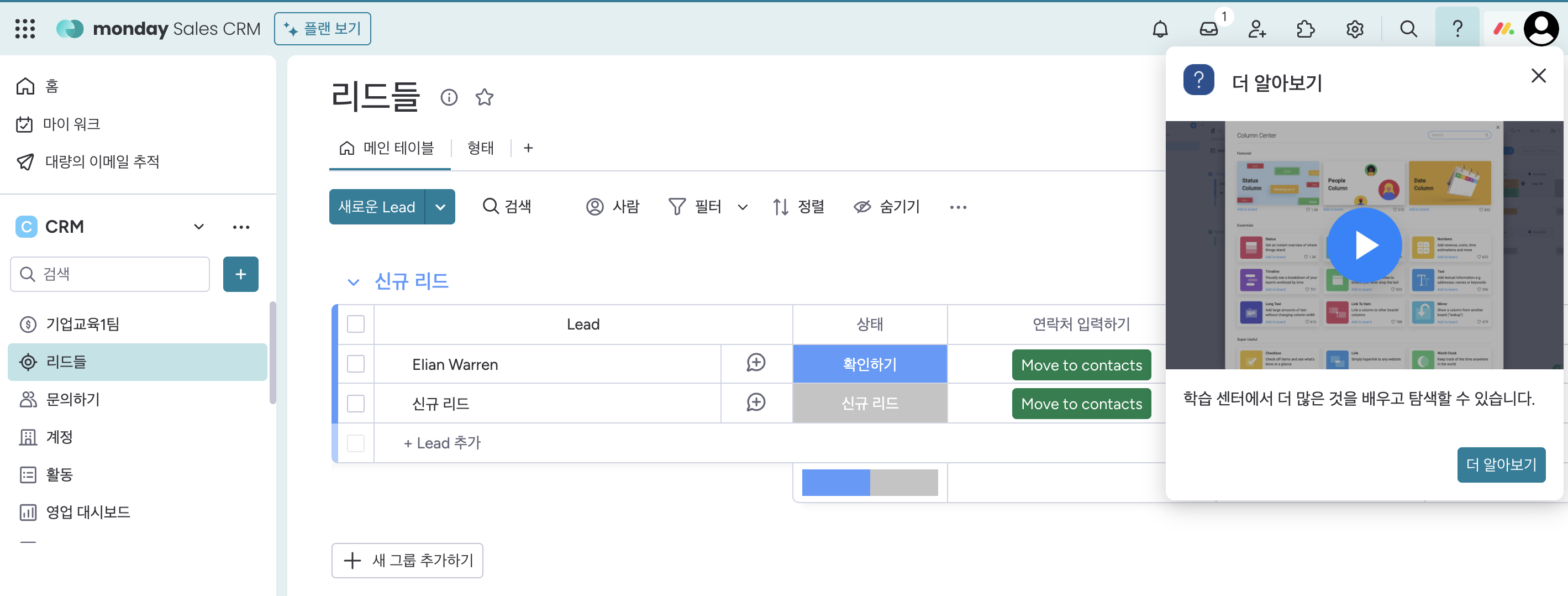
Task: Open the apps puzzle piece icon
Action: [1306, 29]
